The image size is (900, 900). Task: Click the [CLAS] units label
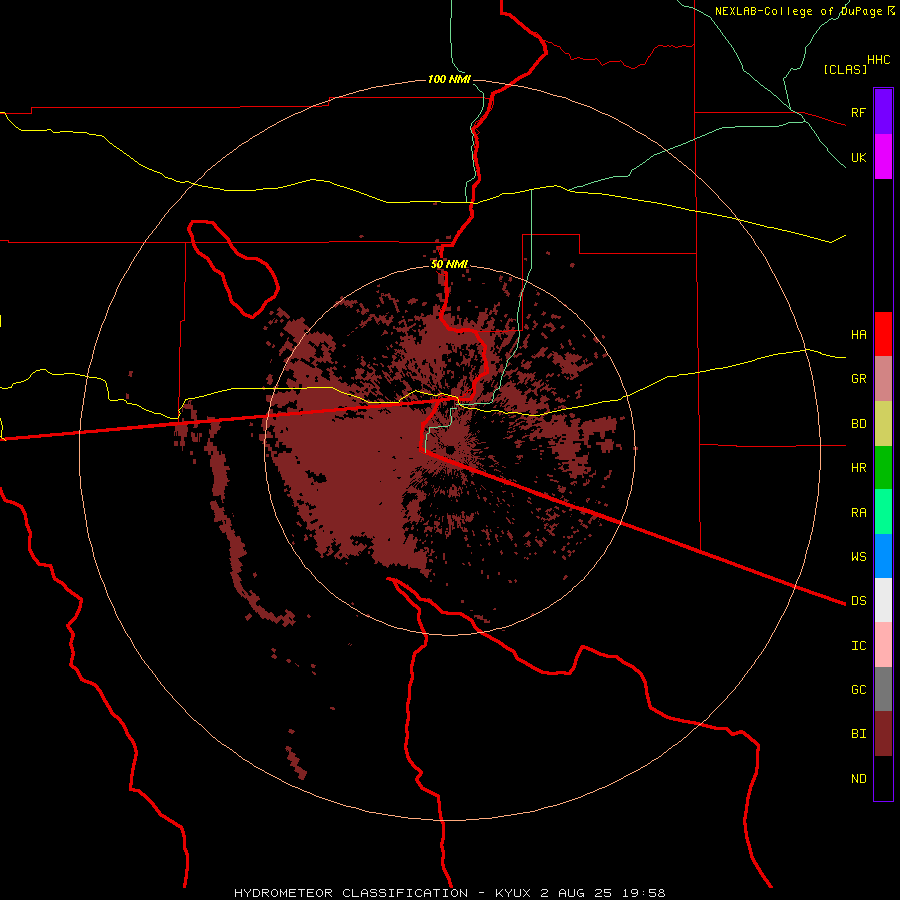tap(845, 69)
